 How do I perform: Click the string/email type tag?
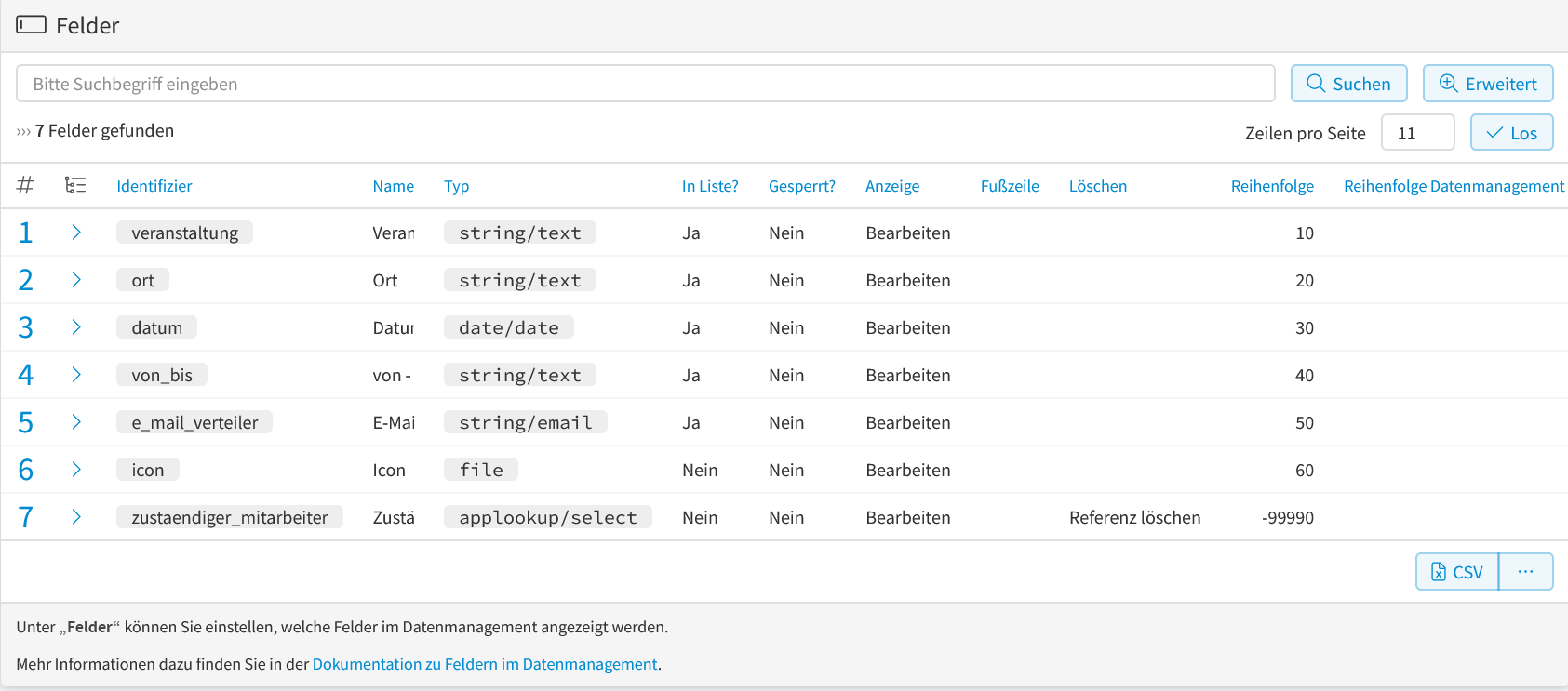(x=526, y=422)
